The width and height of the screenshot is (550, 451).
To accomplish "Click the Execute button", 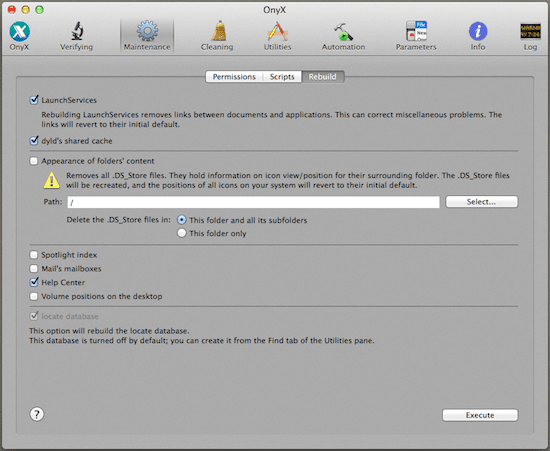I will tap(480, 415).
